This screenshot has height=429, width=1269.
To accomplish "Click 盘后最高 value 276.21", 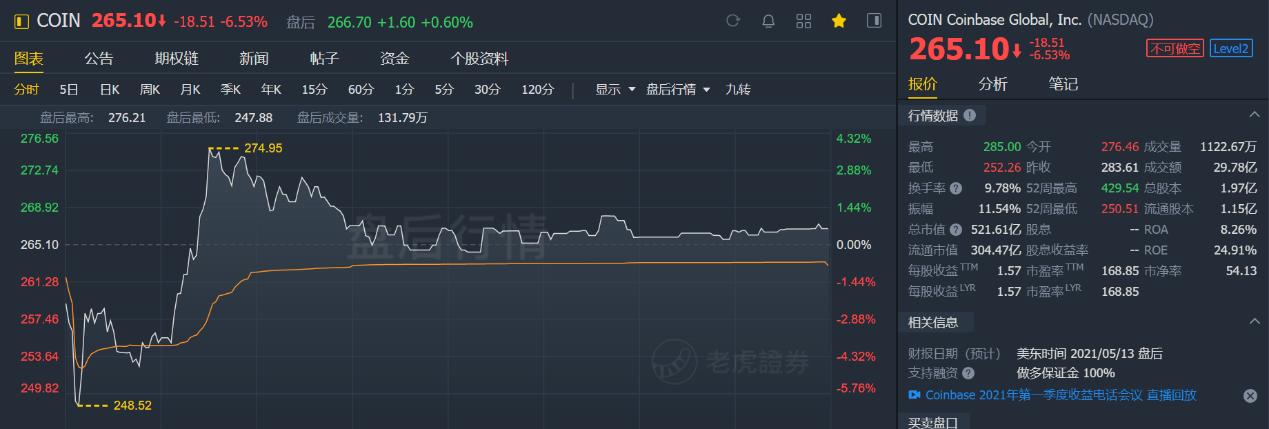I will 126,117.
